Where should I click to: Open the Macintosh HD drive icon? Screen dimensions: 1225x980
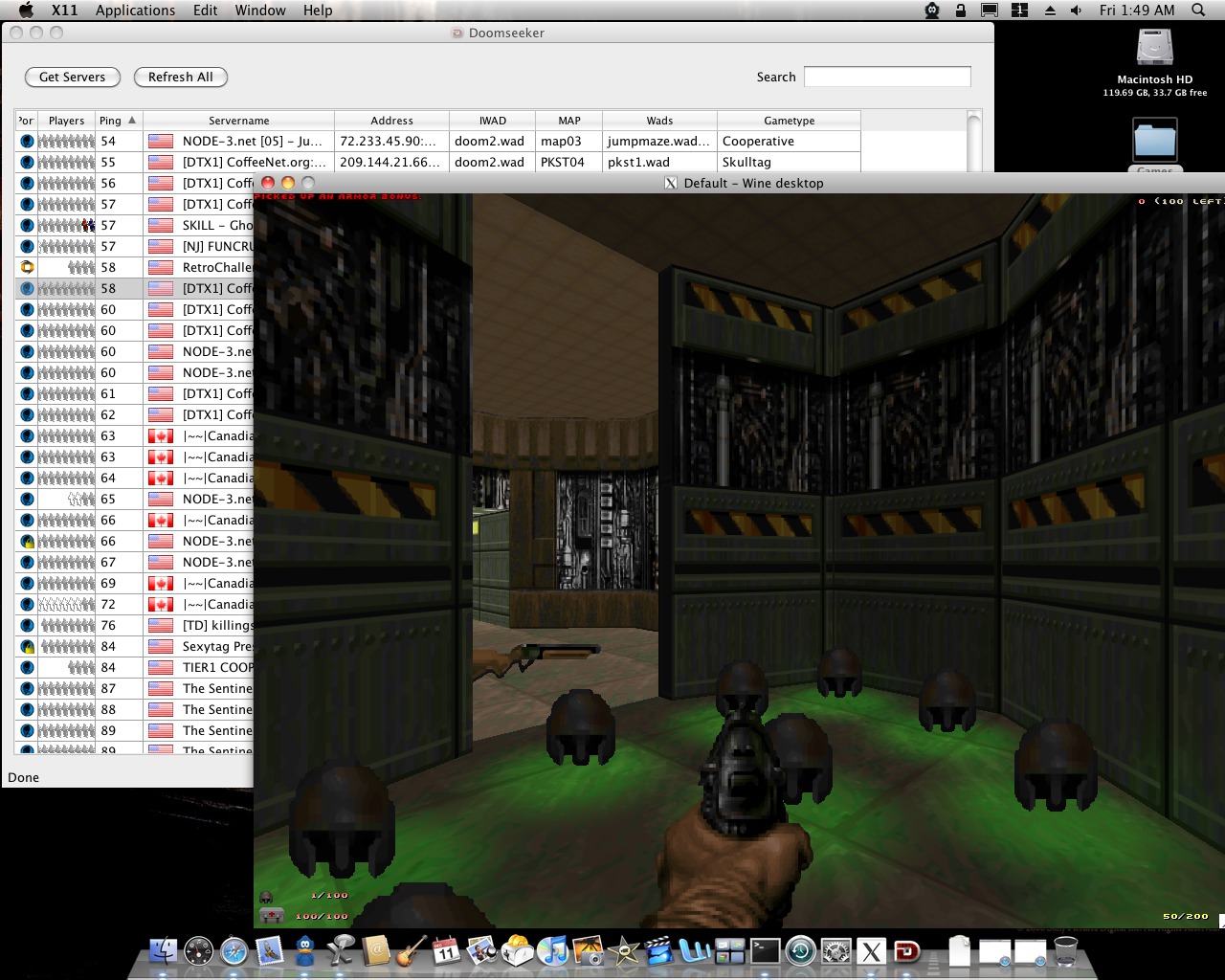coord(1154,48)
